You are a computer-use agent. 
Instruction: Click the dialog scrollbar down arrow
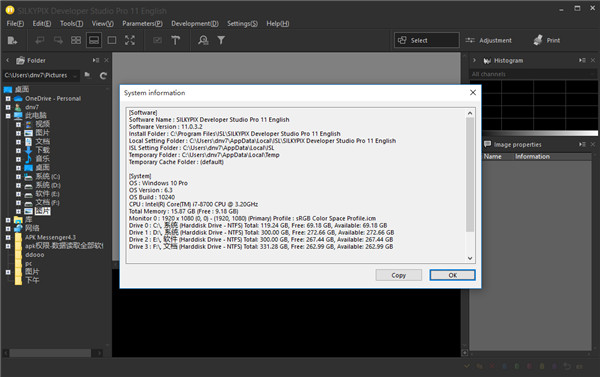click(470, 258)
